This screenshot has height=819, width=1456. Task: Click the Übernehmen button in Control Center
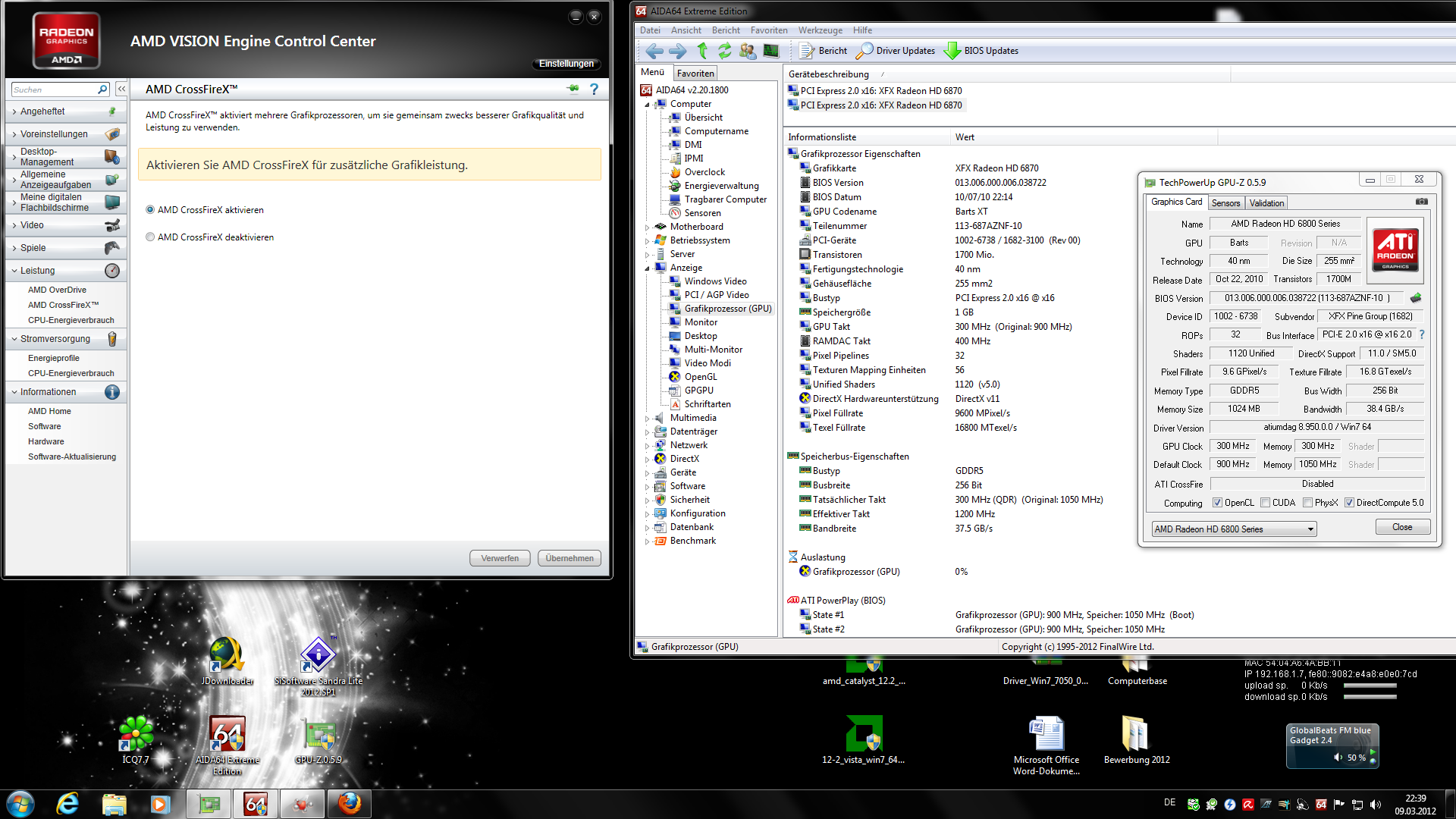pyautogui.click(x=570, y=558)
